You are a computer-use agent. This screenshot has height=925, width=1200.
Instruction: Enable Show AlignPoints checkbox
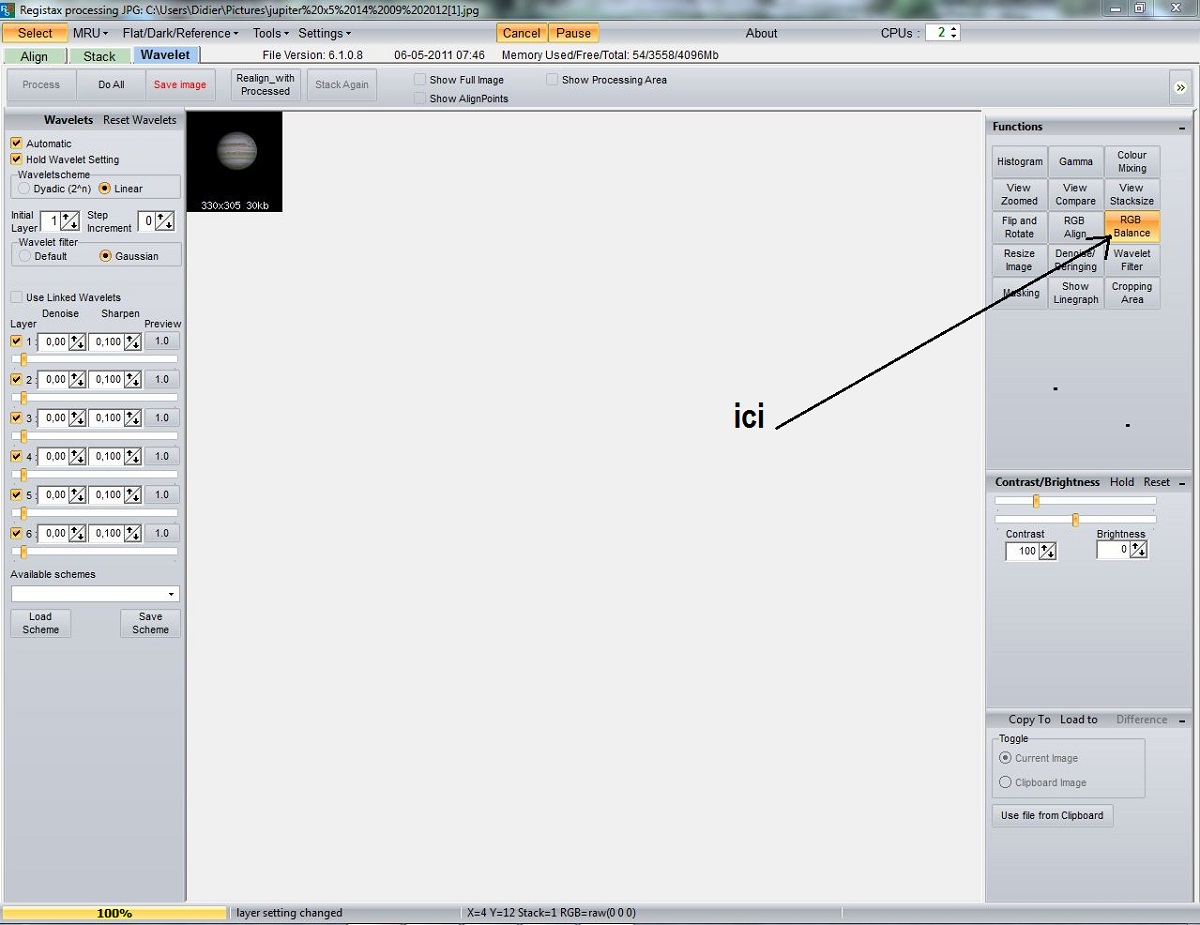tap(420, 98)
